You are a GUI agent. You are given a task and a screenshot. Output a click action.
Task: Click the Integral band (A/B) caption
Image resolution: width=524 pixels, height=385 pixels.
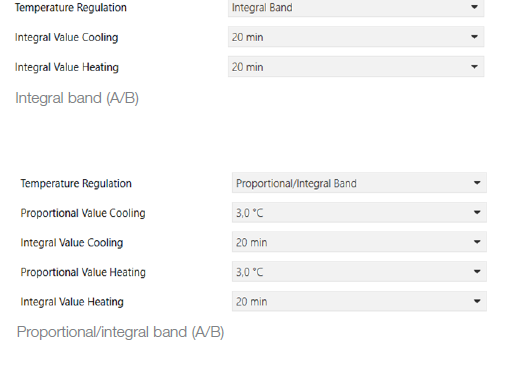click(77, 98)
